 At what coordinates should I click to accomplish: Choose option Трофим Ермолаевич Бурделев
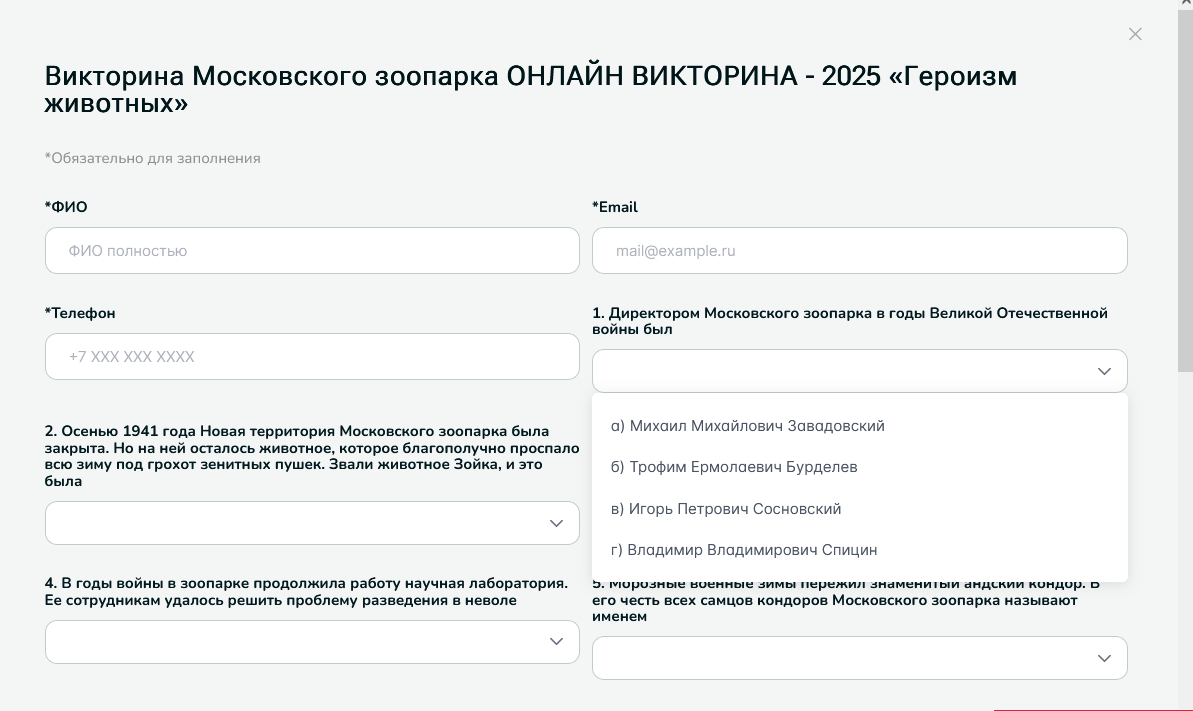point(734,467)
